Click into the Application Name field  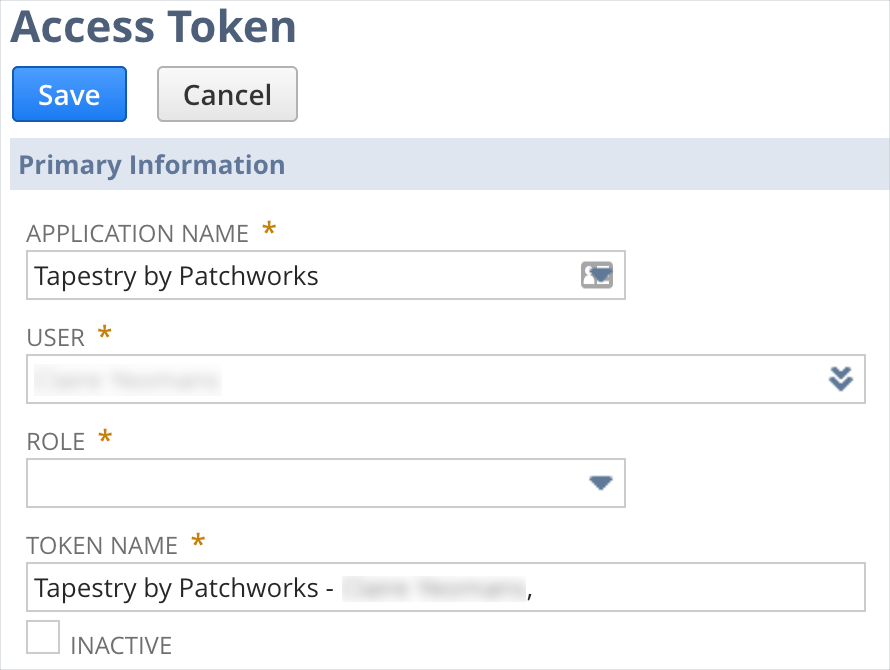(300, 275)
